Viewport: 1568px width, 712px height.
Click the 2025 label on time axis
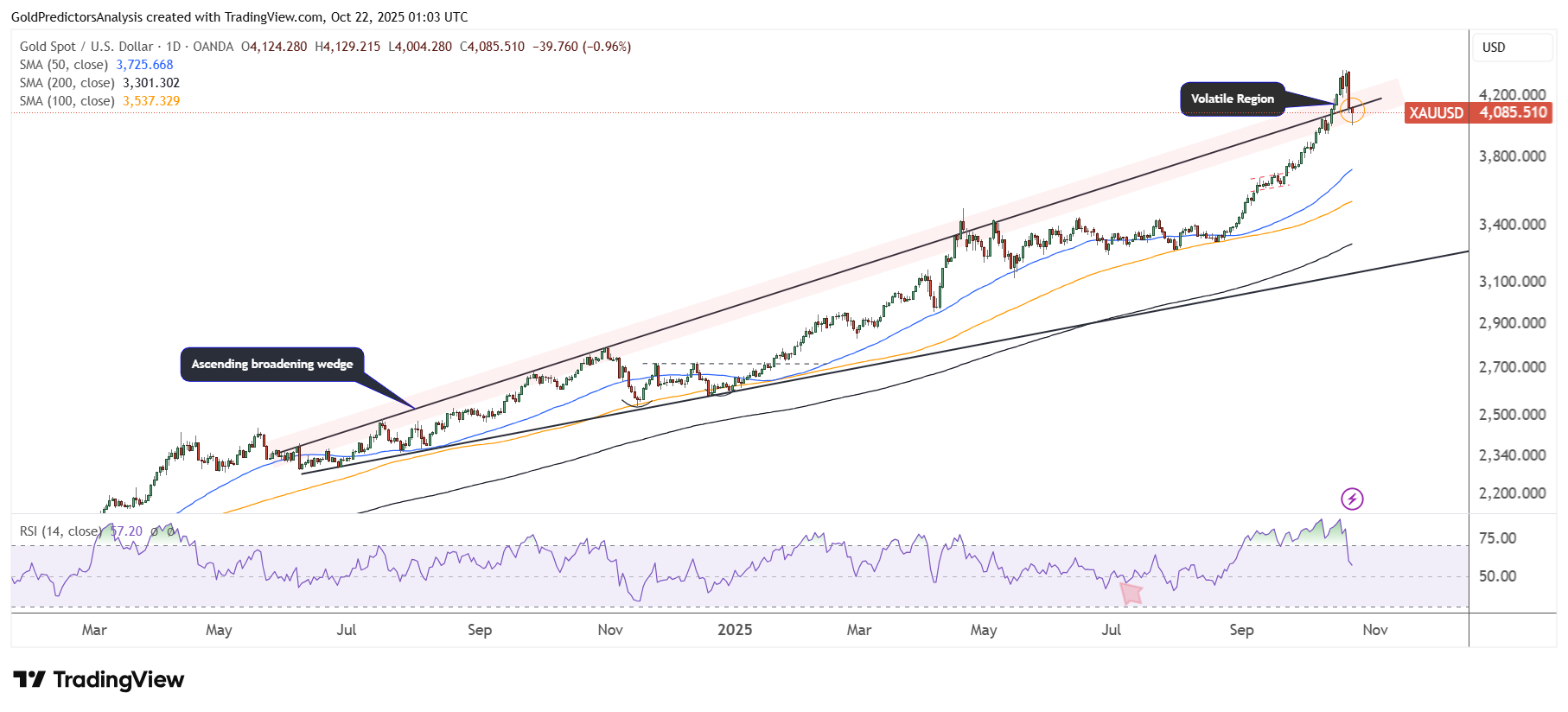click(735, 630)
